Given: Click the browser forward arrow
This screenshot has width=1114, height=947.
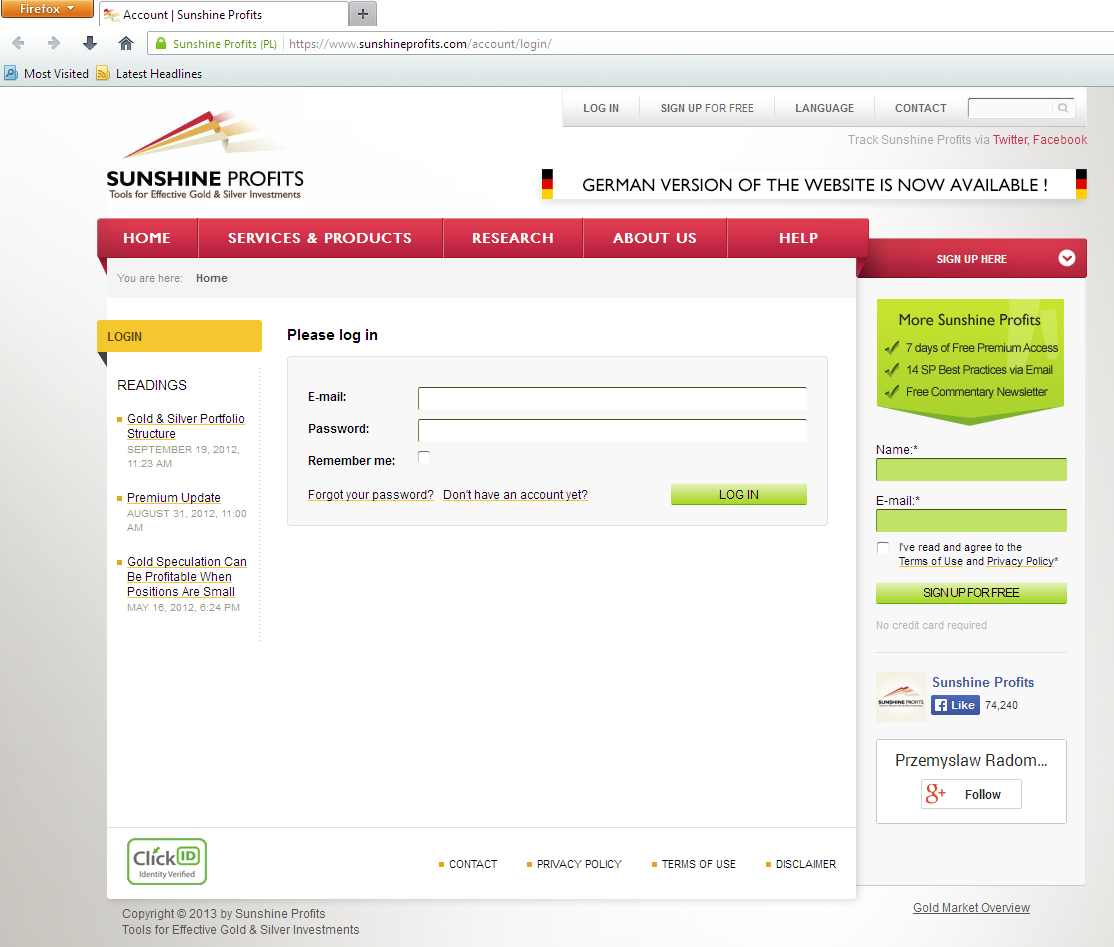Looking at the screenshot, I should (53, 43).
